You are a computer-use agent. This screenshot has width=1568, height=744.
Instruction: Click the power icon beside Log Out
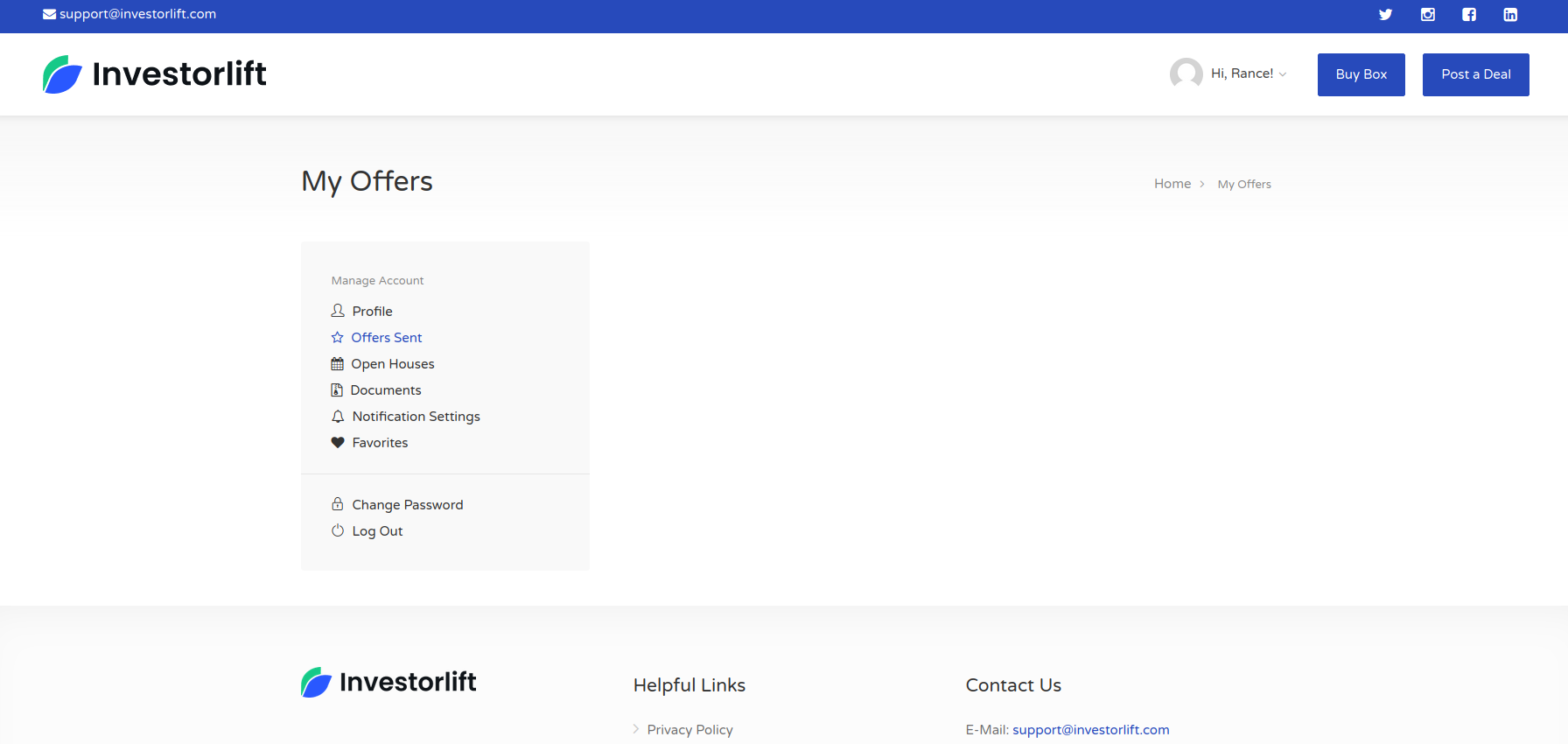[338, 530]
